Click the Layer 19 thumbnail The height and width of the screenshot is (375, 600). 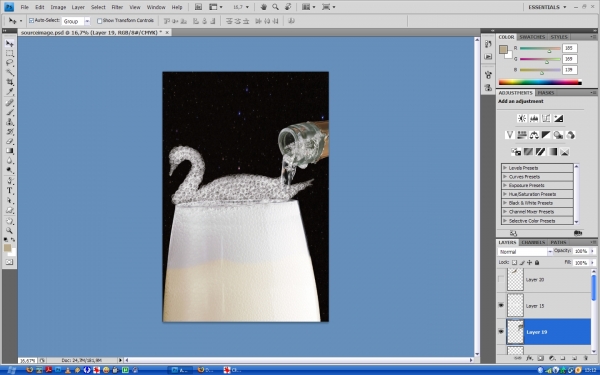(x=515, y=332)
